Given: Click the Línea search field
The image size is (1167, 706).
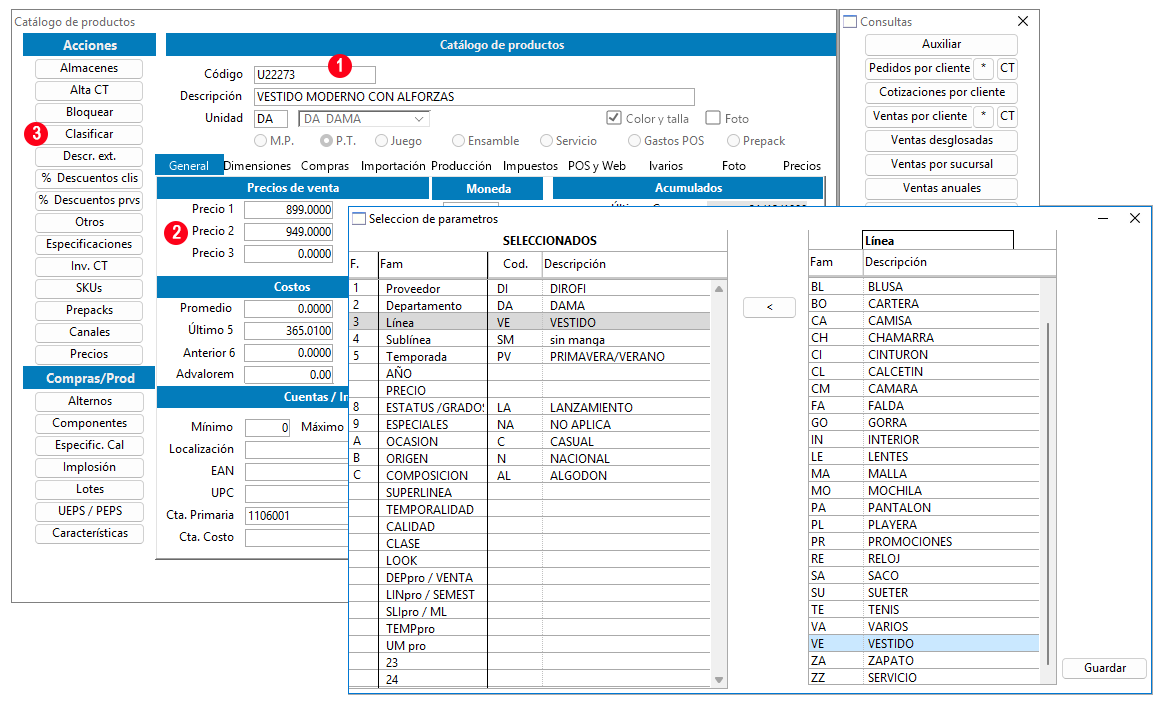Looking at the screenshot, I should pyautogui.click(x=938, y=240).
